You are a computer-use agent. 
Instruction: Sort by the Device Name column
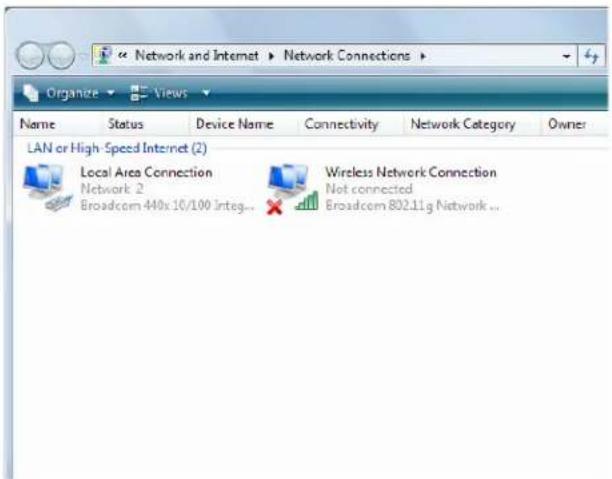tap(235, 124)
